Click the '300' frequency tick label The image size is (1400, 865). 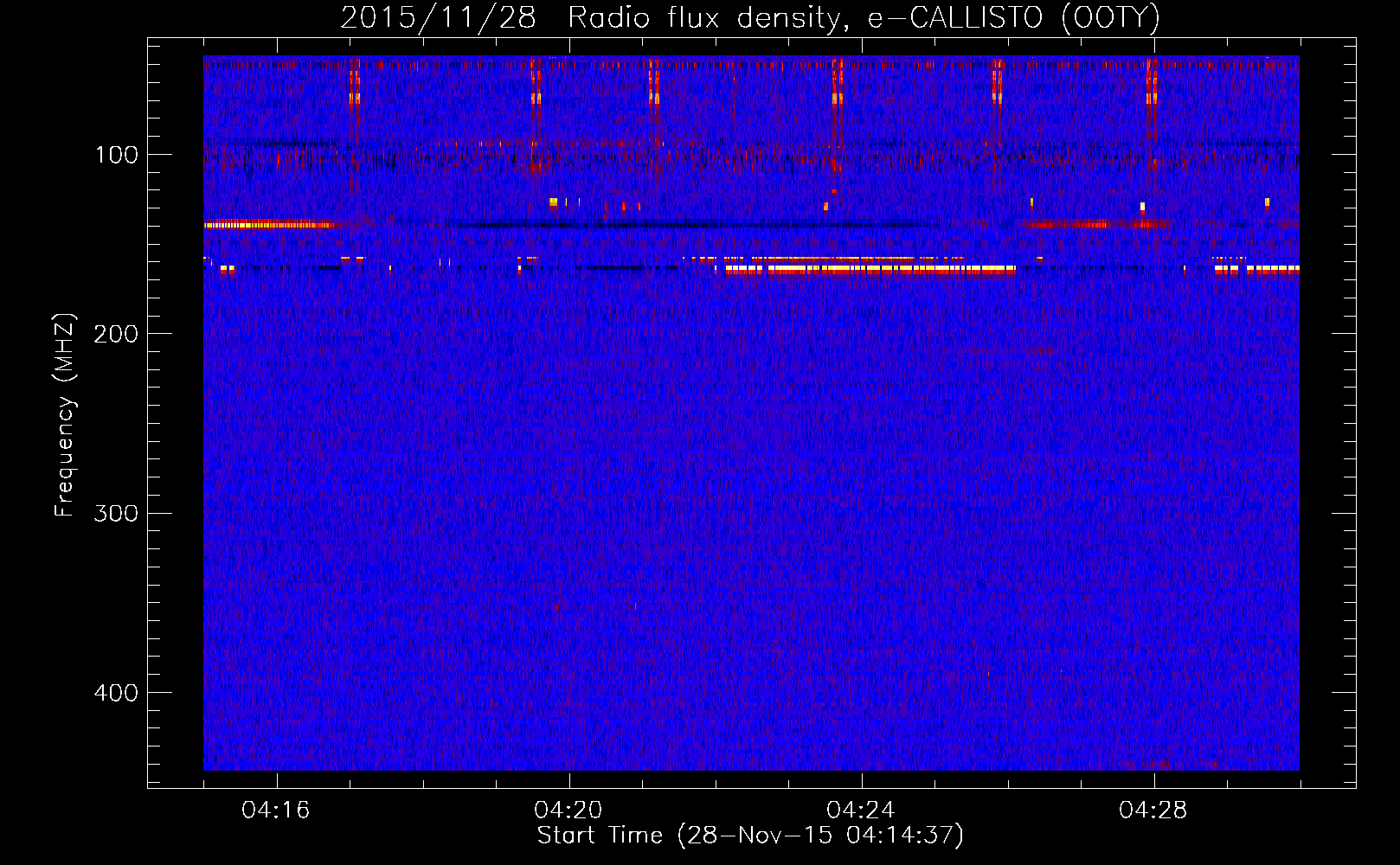[115, 513]
